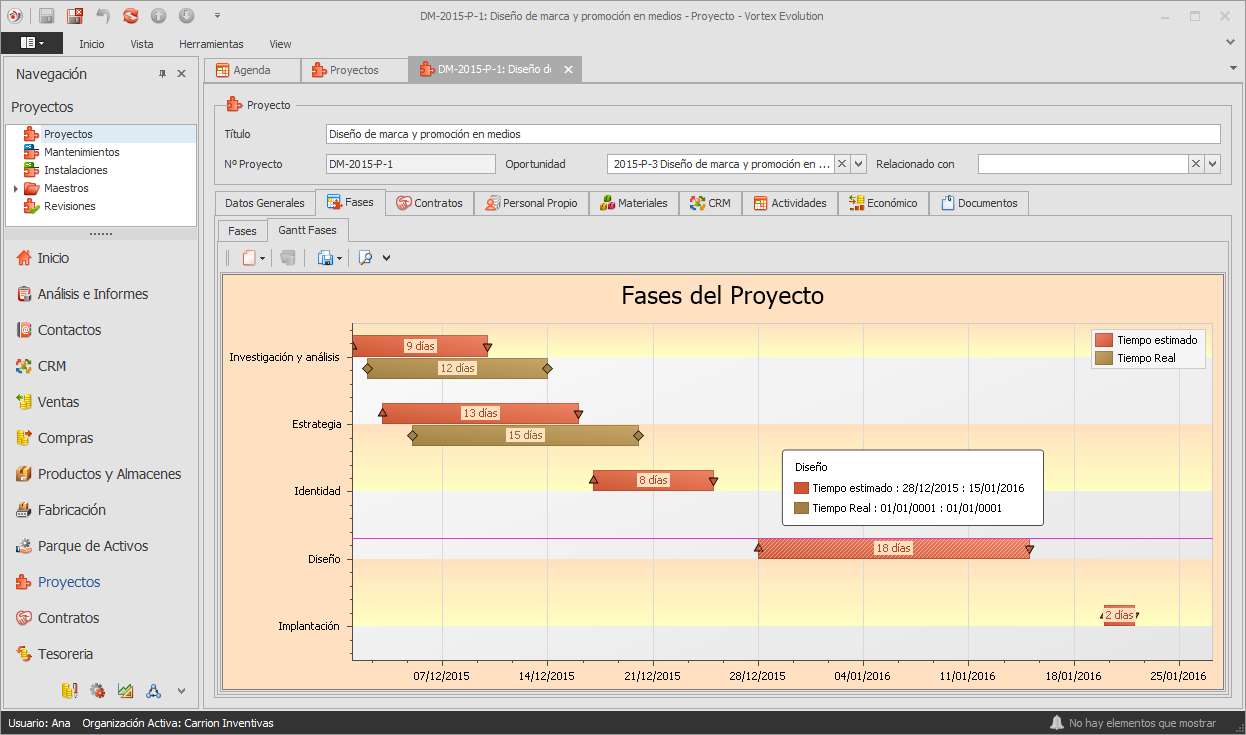Open the 'Relacionado con' dropdown arrow
This screenshot has height=735, width=1246.
1212,164
